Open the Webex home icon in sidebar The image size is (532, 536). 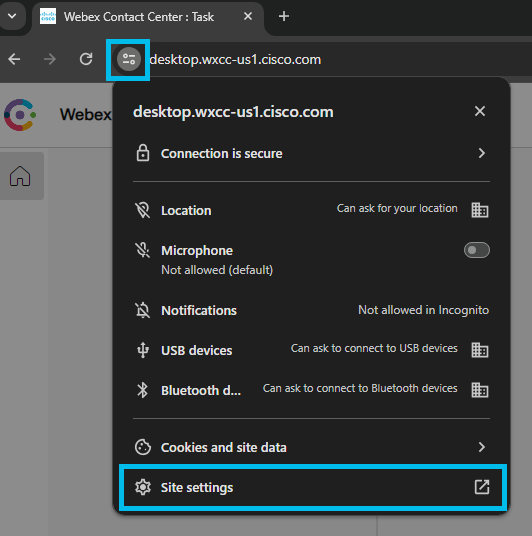tap(20, 176)
